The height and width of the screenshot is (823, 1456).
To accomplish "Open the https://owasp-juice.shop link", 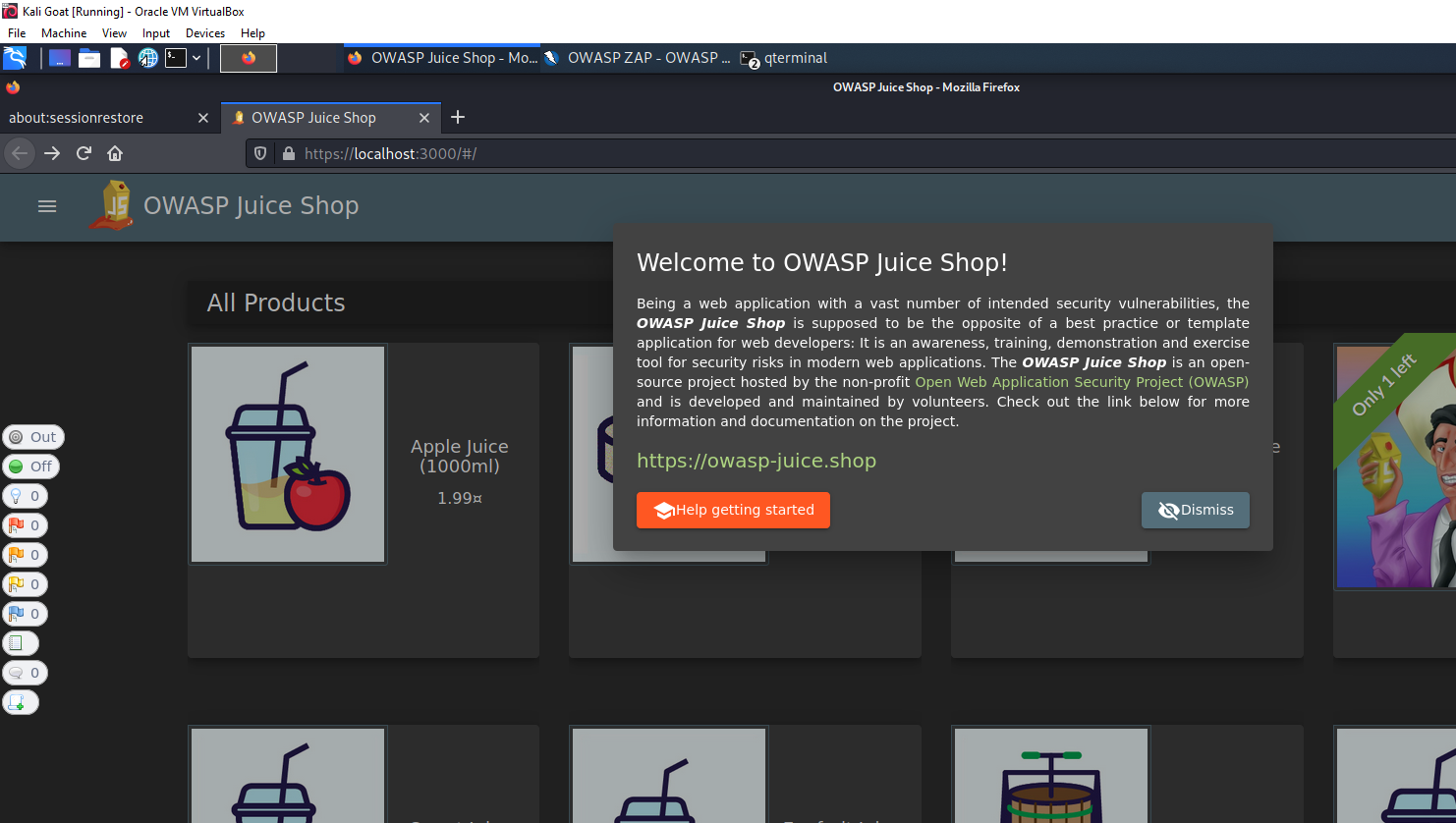I will tap(756, 461).
